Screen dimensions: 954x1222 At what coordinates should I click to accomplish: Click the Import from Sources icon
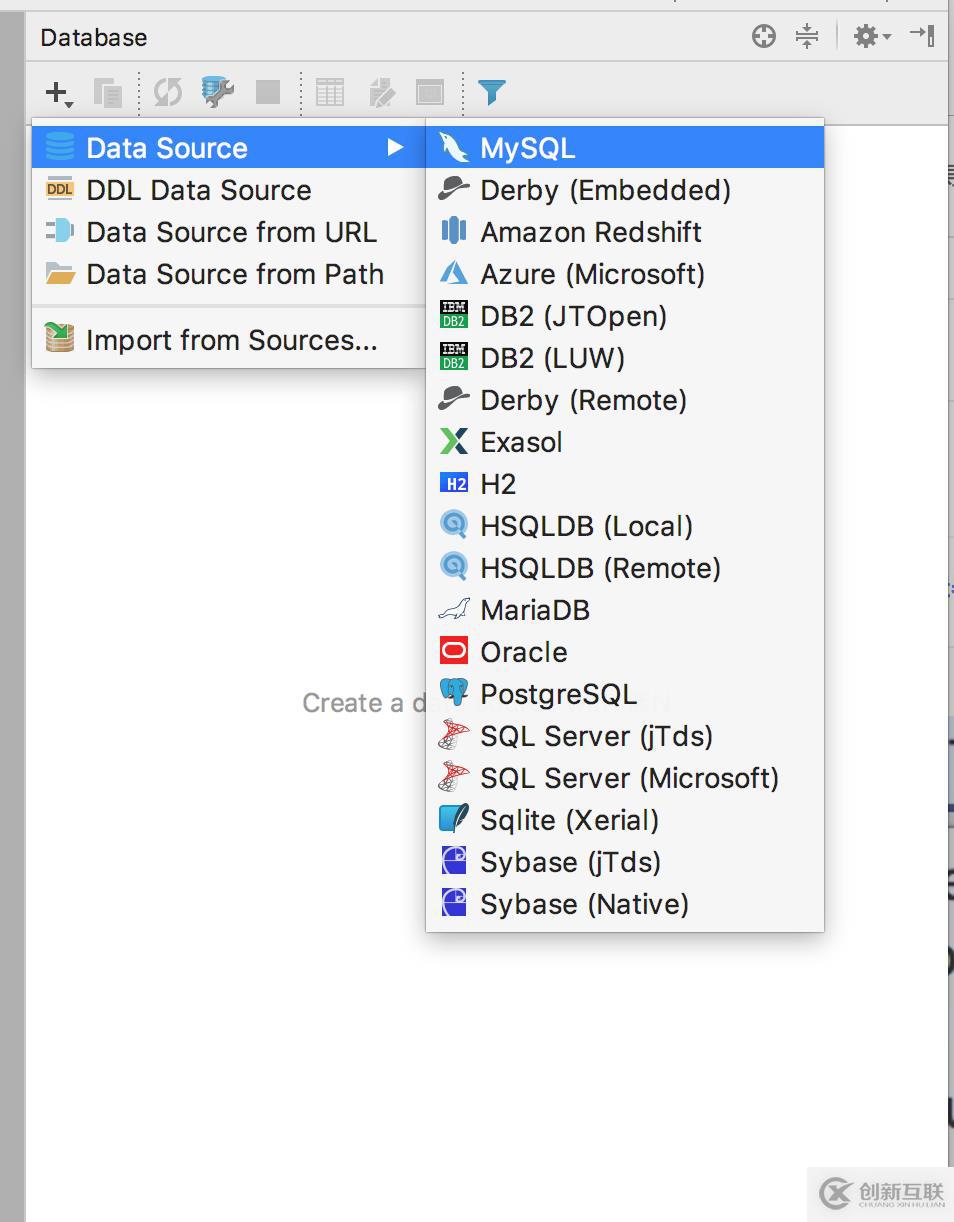(60, 339)
